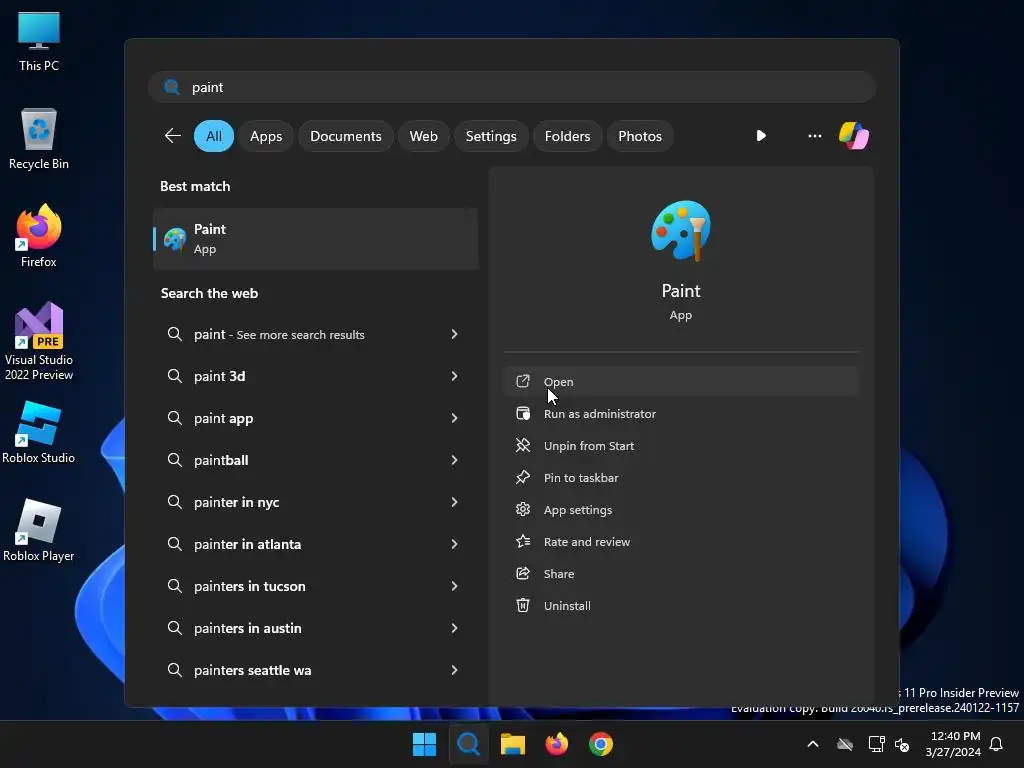
Task: Launch Google Chrome from the taskbar
Action: point(601,744)
